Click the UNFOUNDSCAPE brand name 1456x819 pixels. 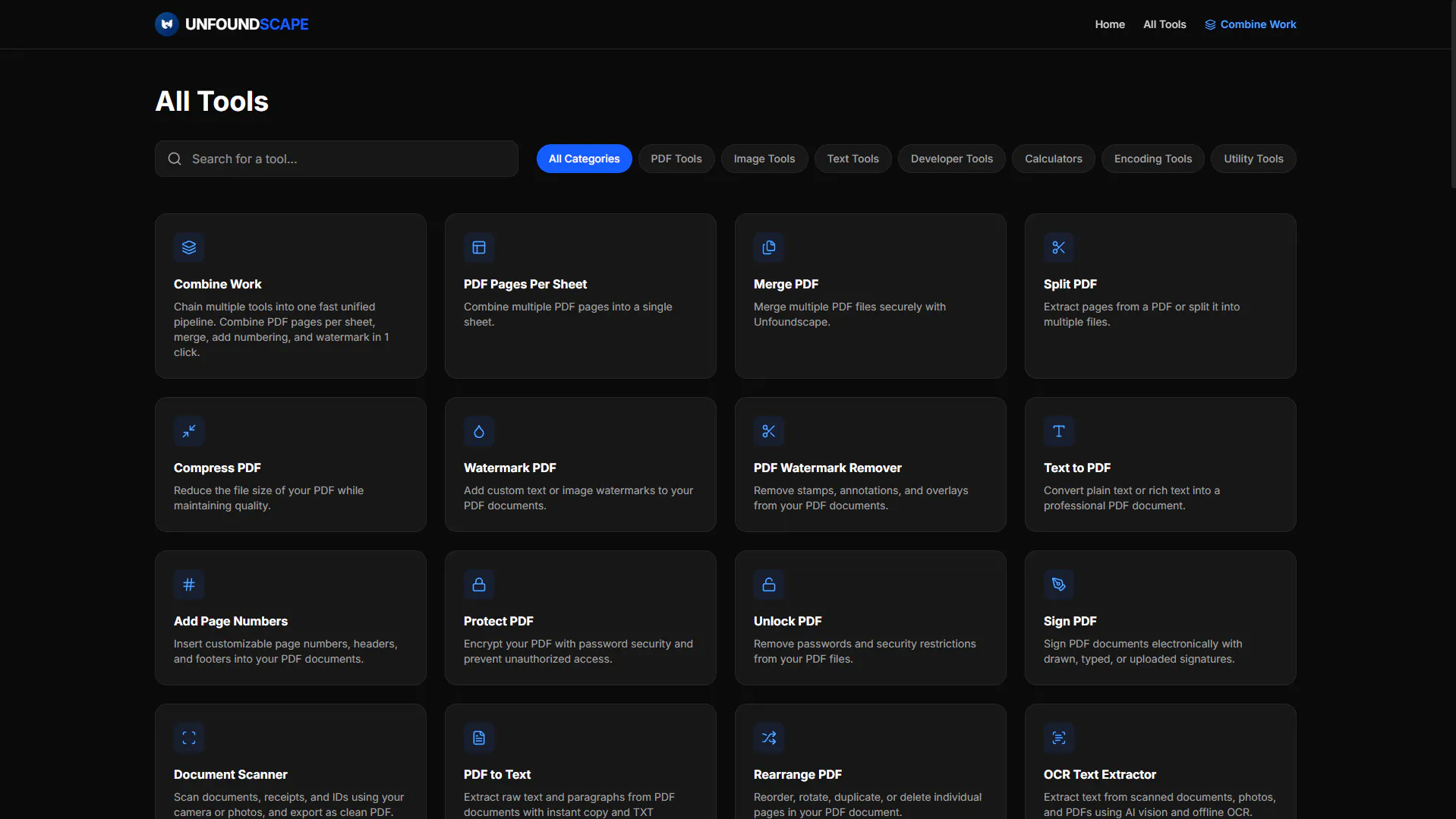[247, 24]
